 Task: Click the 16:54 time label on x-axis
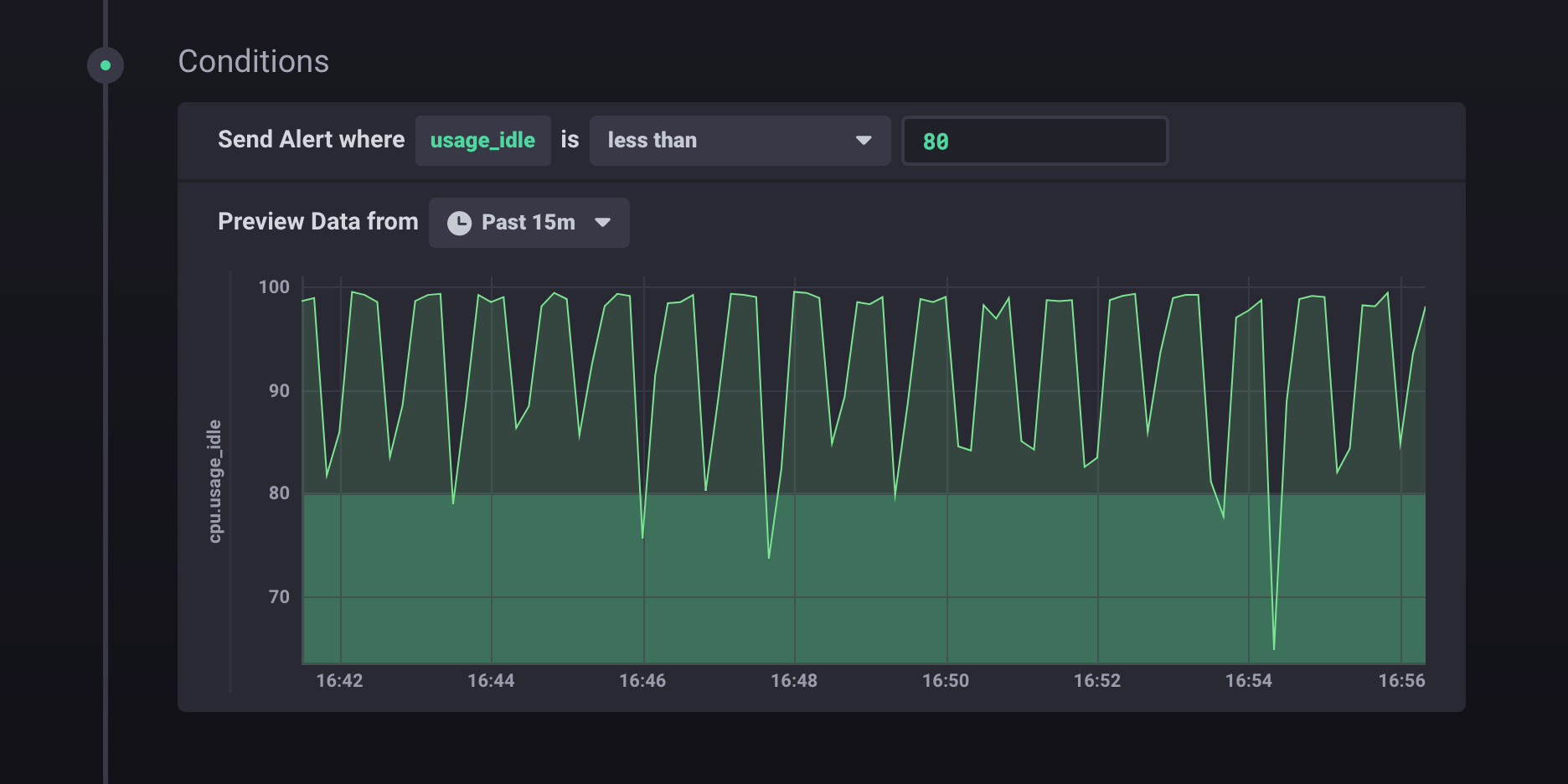[1249, 681]
